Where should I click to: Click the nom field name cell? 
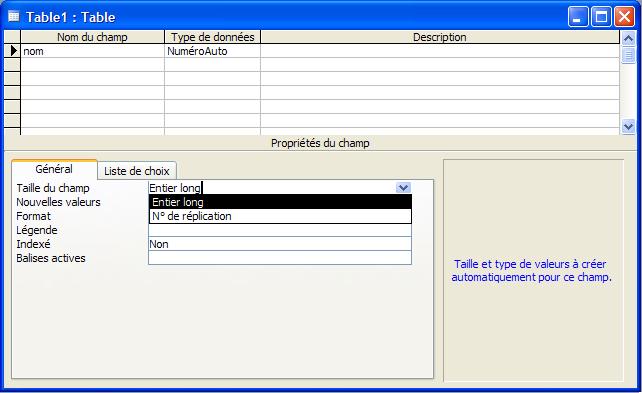(93, 51)
